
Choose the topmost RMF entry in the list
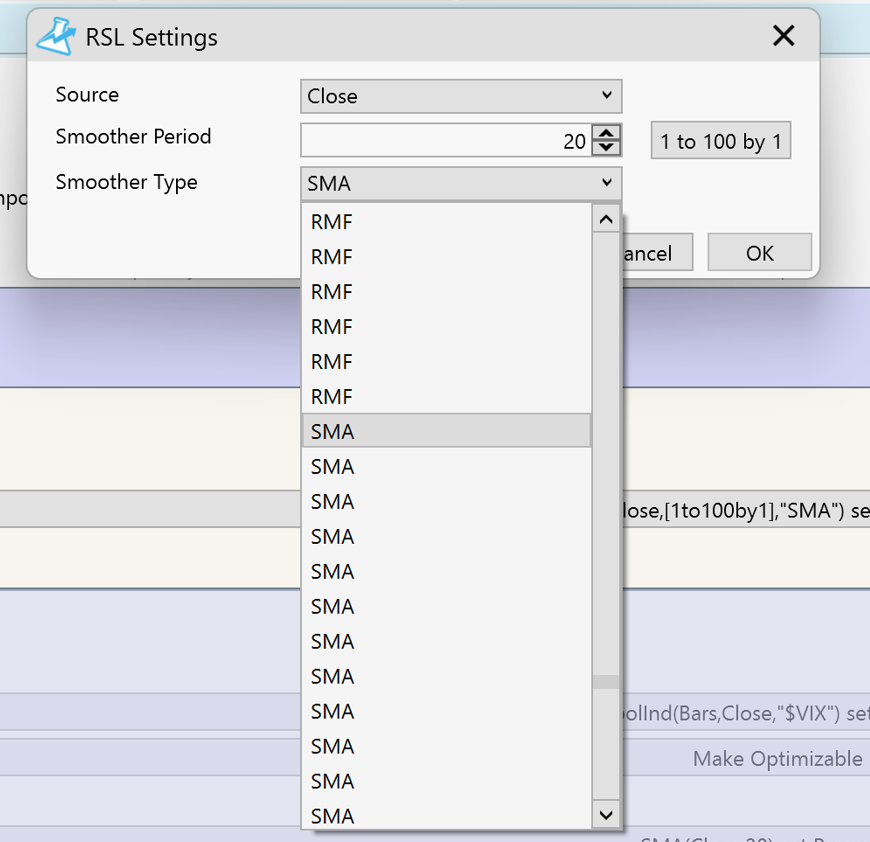[446, 222]
